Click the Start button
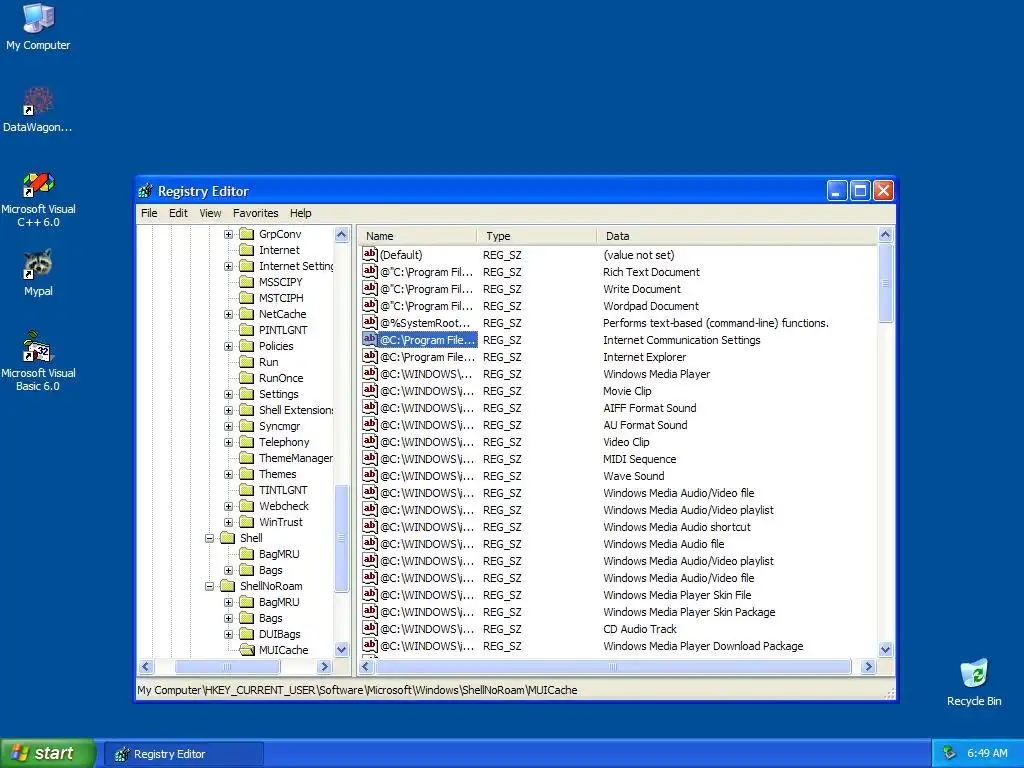 48,754
